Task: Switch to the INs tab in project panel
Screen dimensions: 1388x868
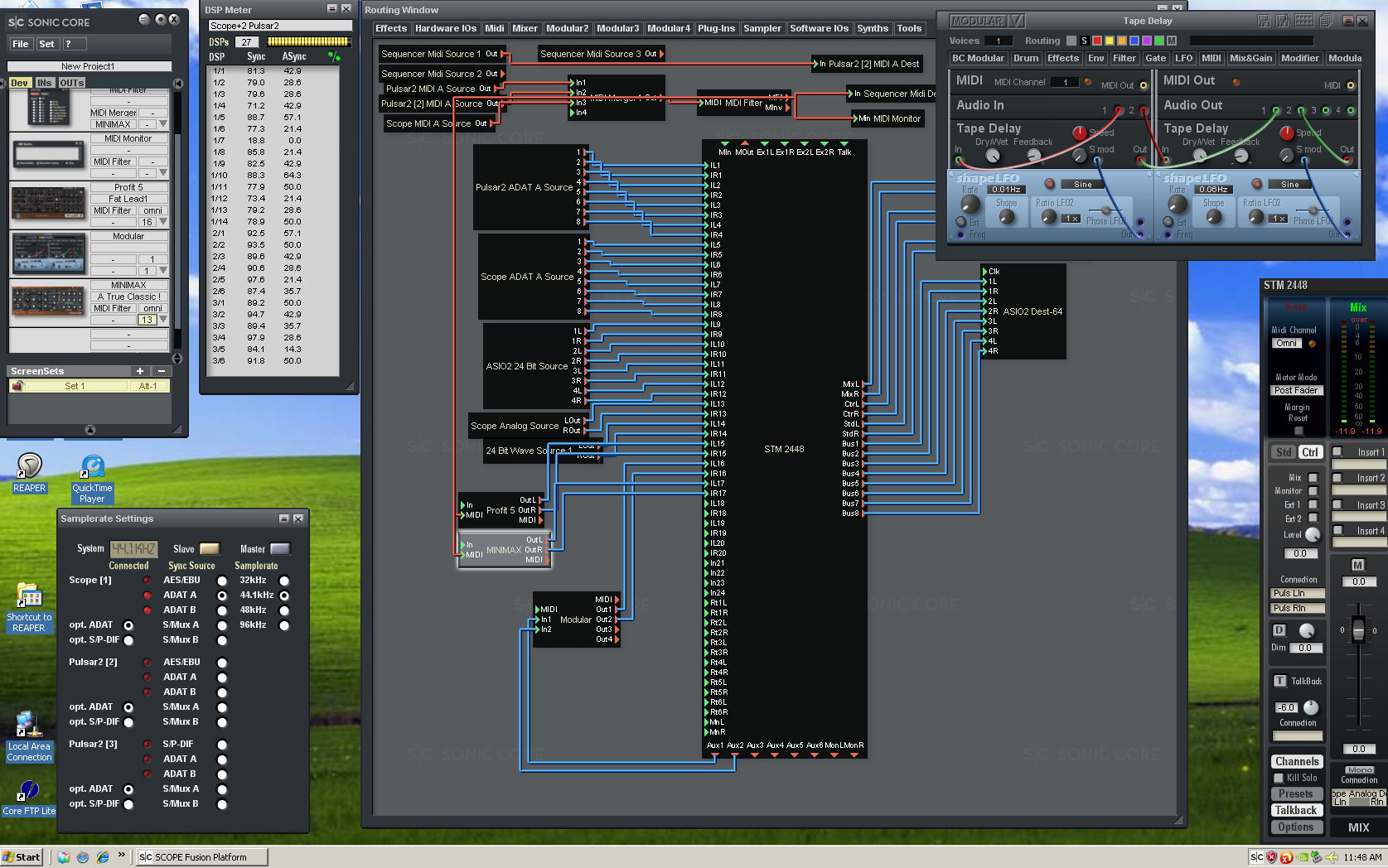Action: (x=44, y=83)
